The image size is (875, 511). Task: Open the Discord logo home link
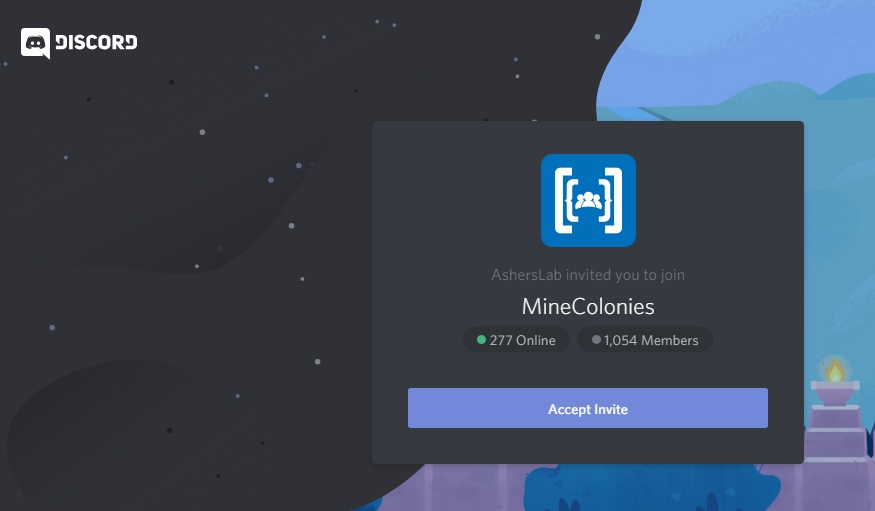coord(79,43)
